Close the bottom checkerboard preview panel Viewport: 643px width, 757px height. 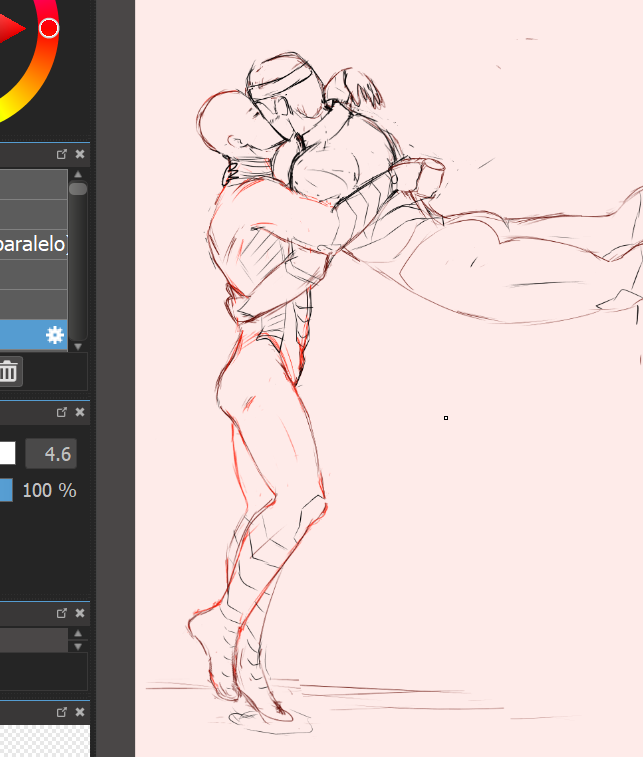pos(80,712)
